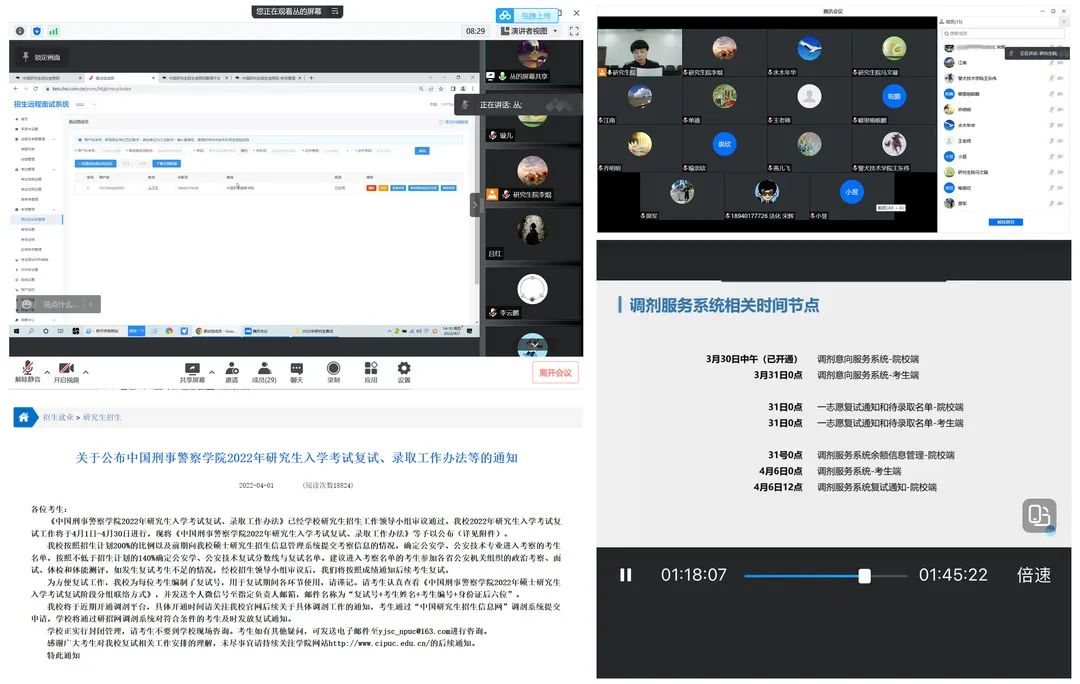This screenshot has width=1080, height=684.
Task: Select 王老师 tile in meeting grid
Action: coord(809,101)
